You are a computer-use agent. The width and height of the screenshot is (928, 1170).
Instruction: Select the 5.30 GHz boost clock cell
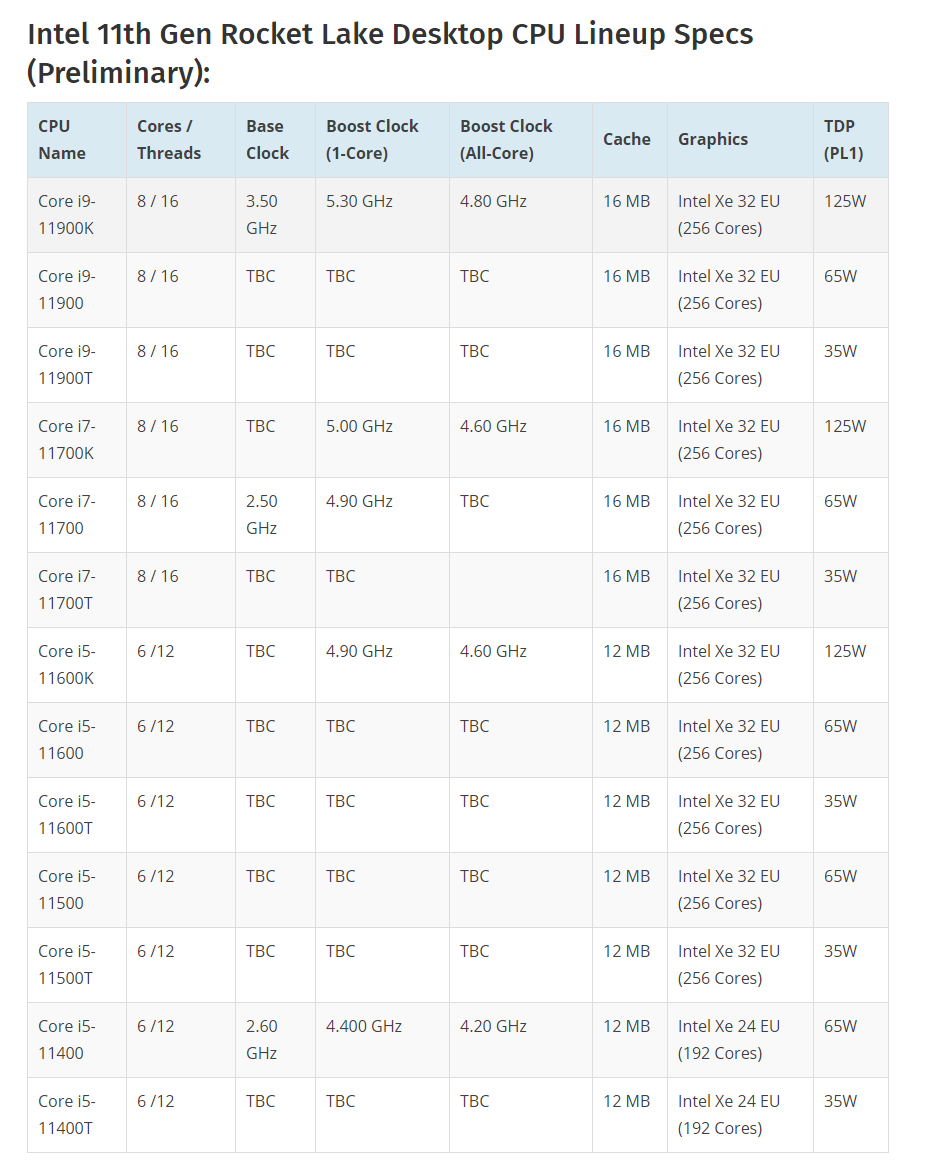point(382,215)
